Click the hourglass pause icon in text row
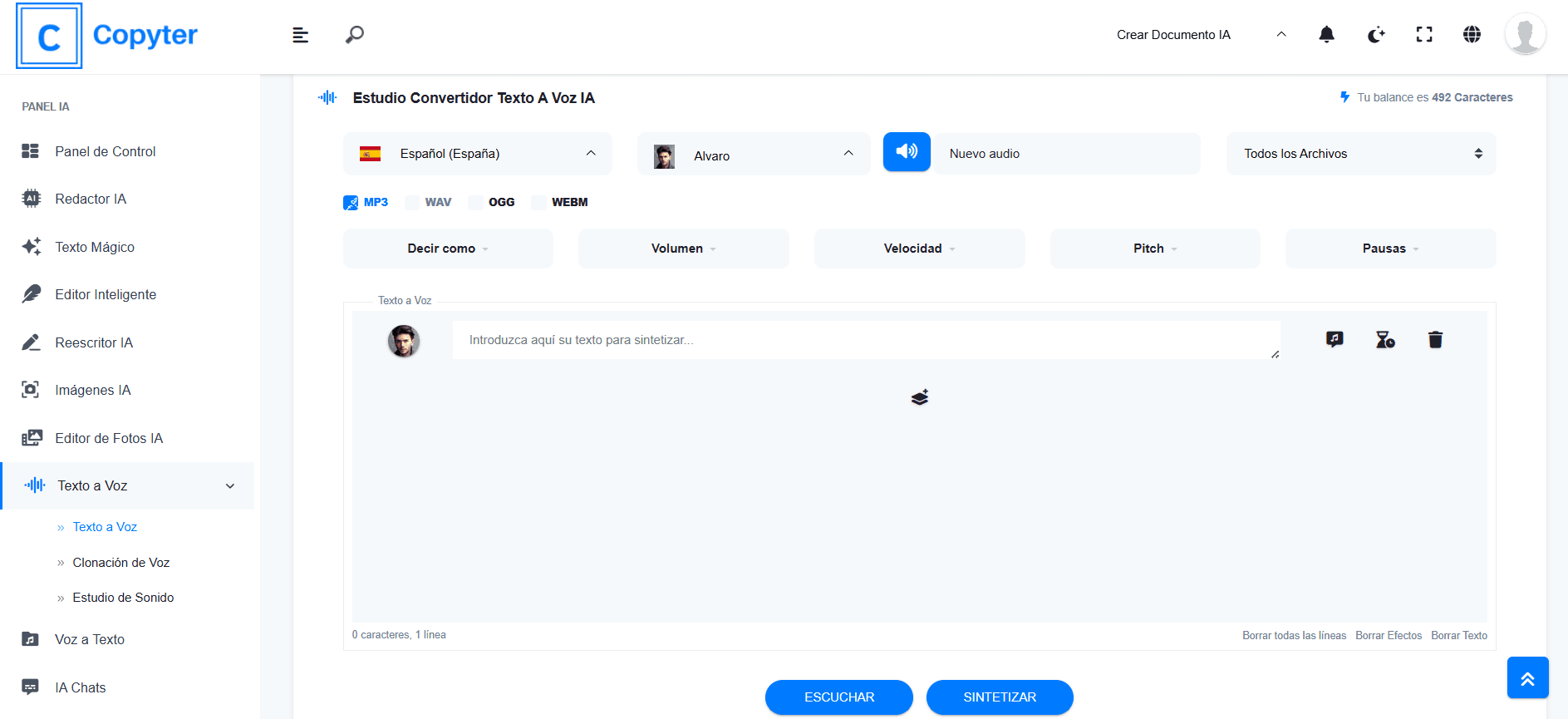 click(1384, 339)
